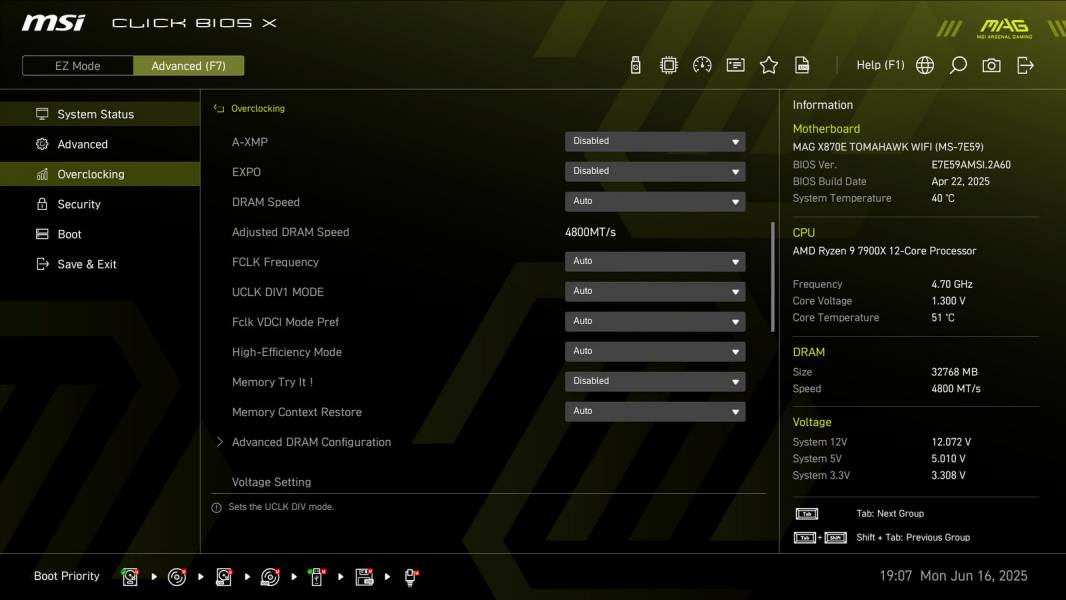1066x600 pixels.
Task: Click the Shift + Tab: Previous Group hint
Action: pos(913,537)
